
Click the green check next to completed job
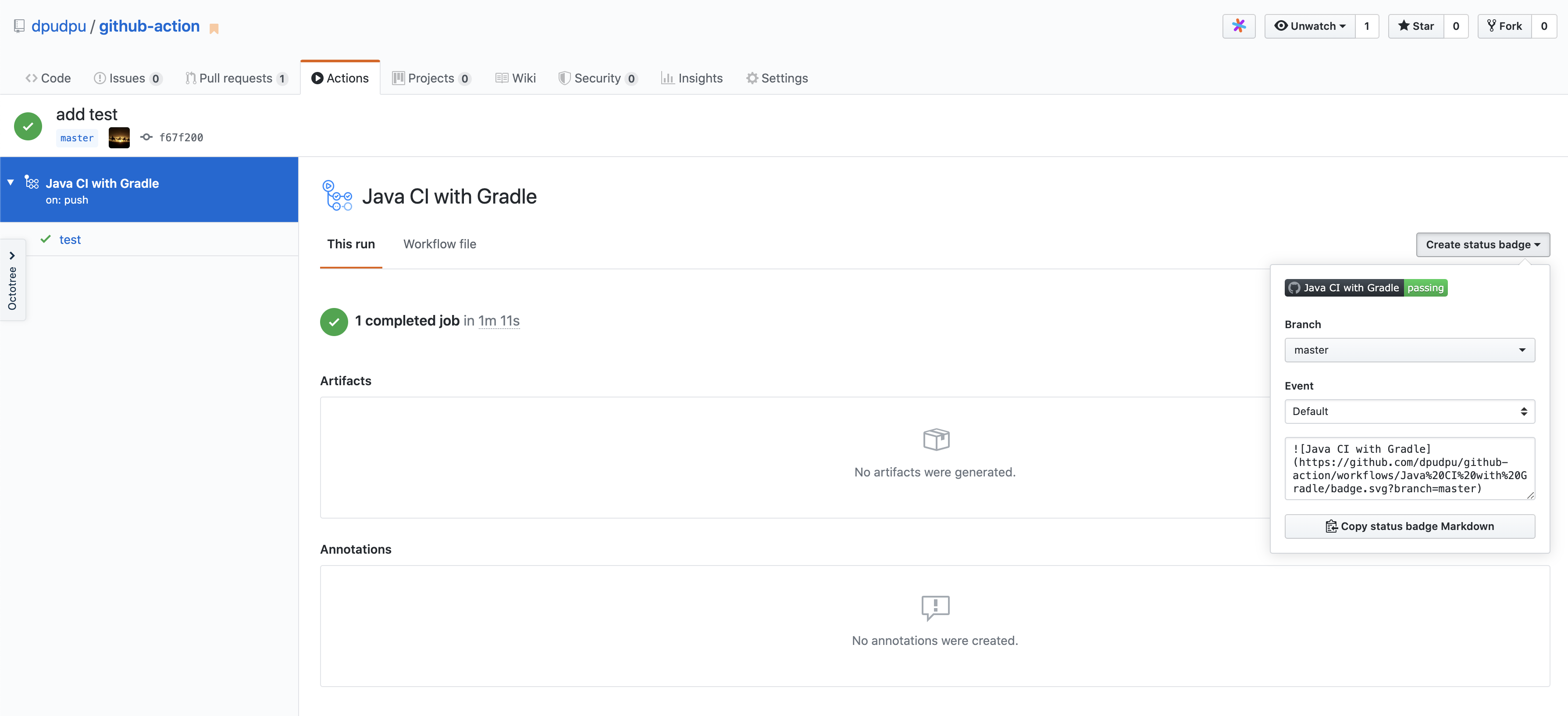point(334,322)
